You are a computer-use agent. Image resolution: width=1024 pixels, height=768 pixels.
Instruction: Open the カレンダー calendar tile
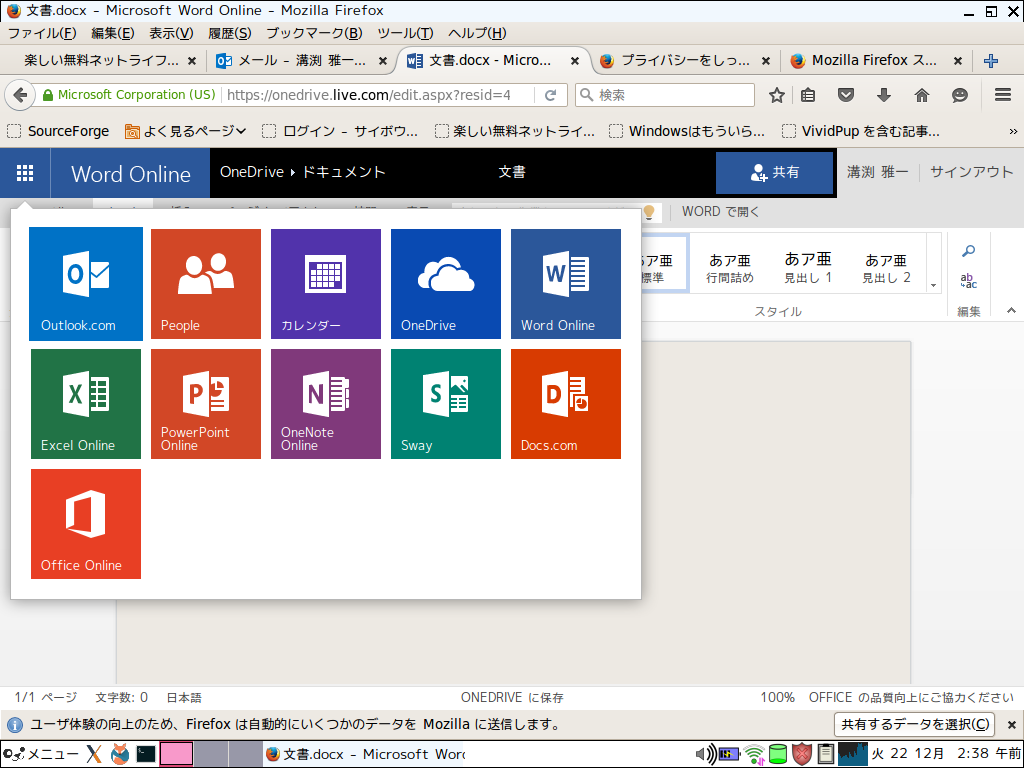point(326,283)
